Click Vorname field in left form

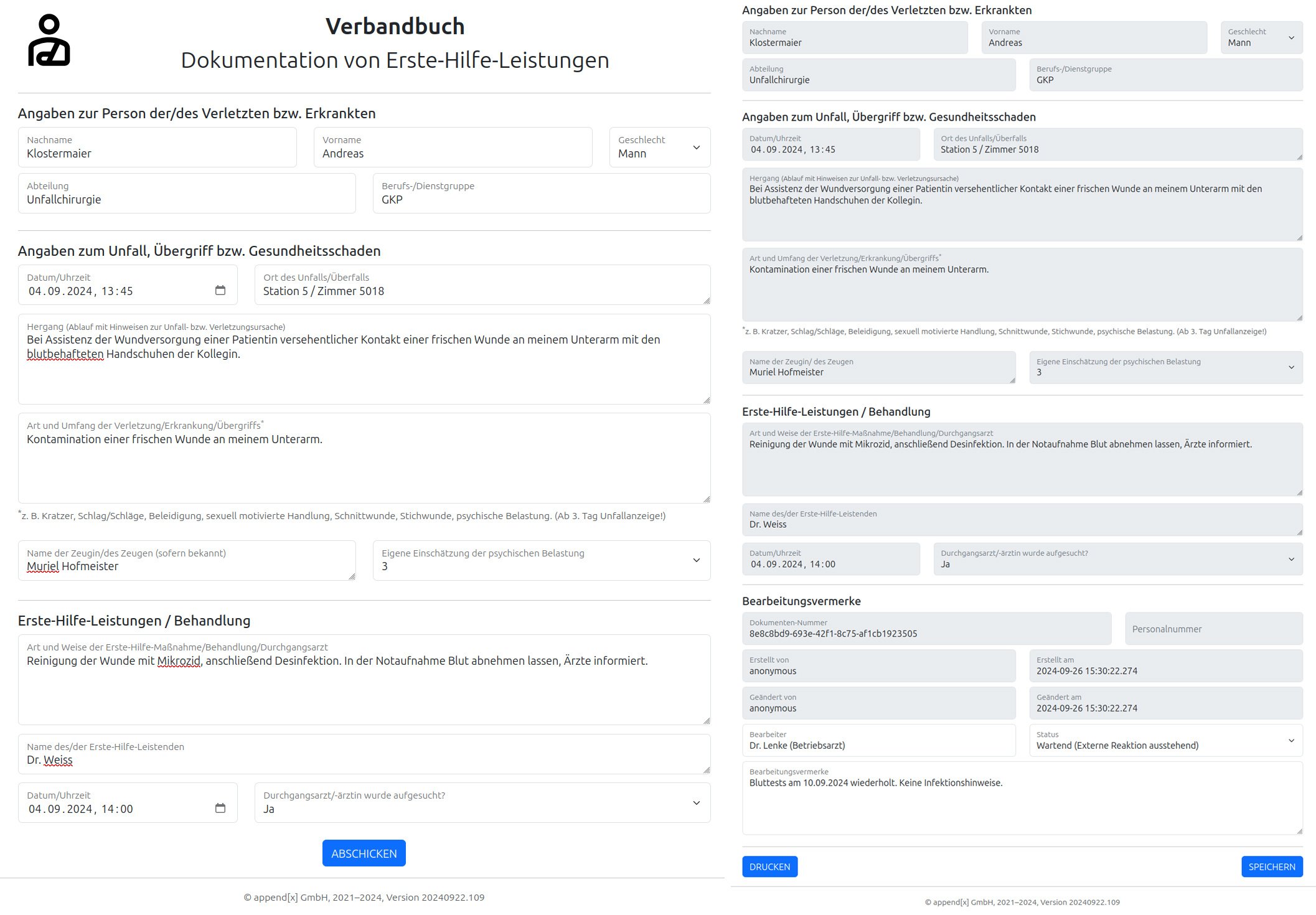453,148
